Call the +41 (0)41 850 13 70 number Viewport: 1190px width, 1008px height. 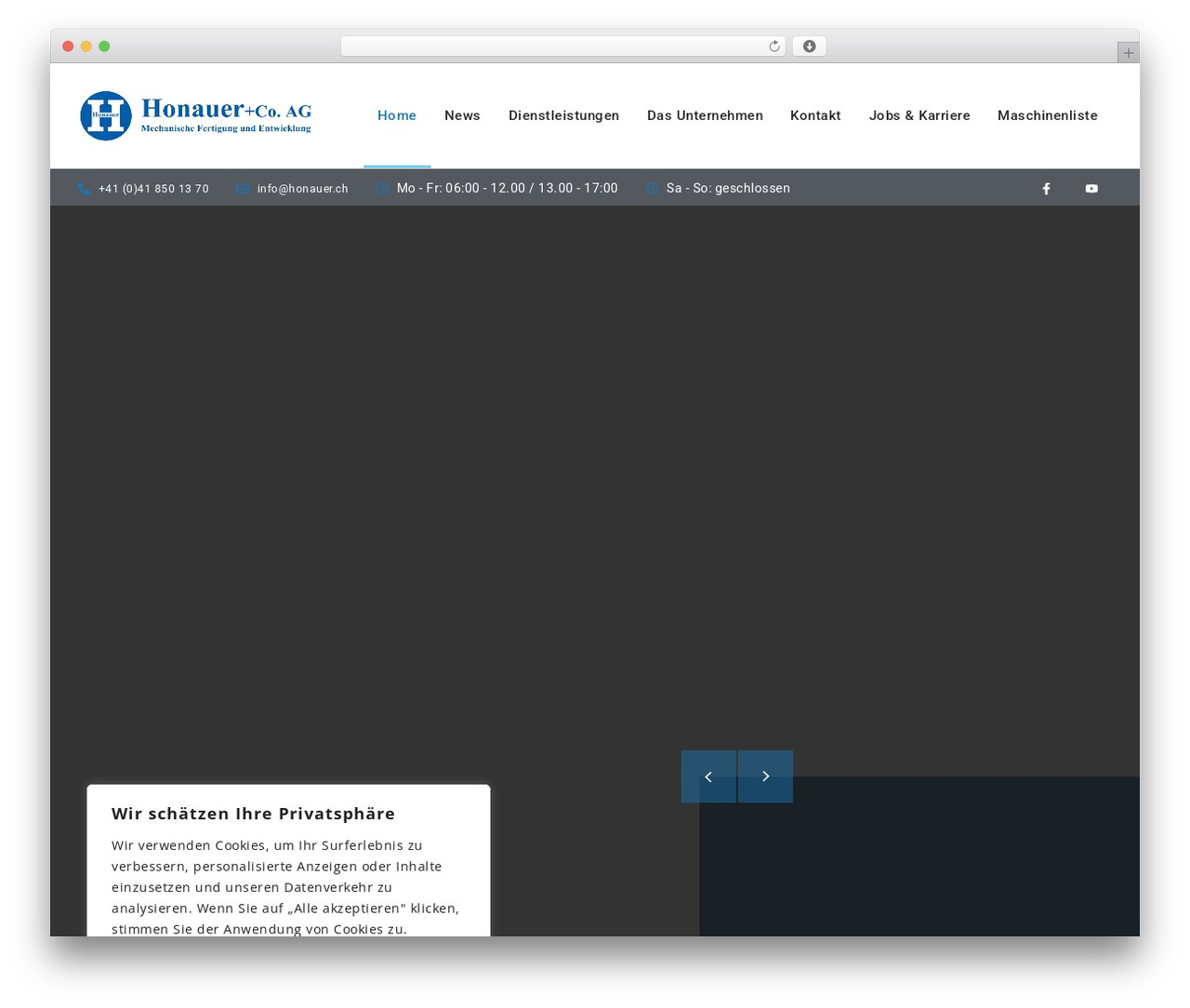[153, 189]
